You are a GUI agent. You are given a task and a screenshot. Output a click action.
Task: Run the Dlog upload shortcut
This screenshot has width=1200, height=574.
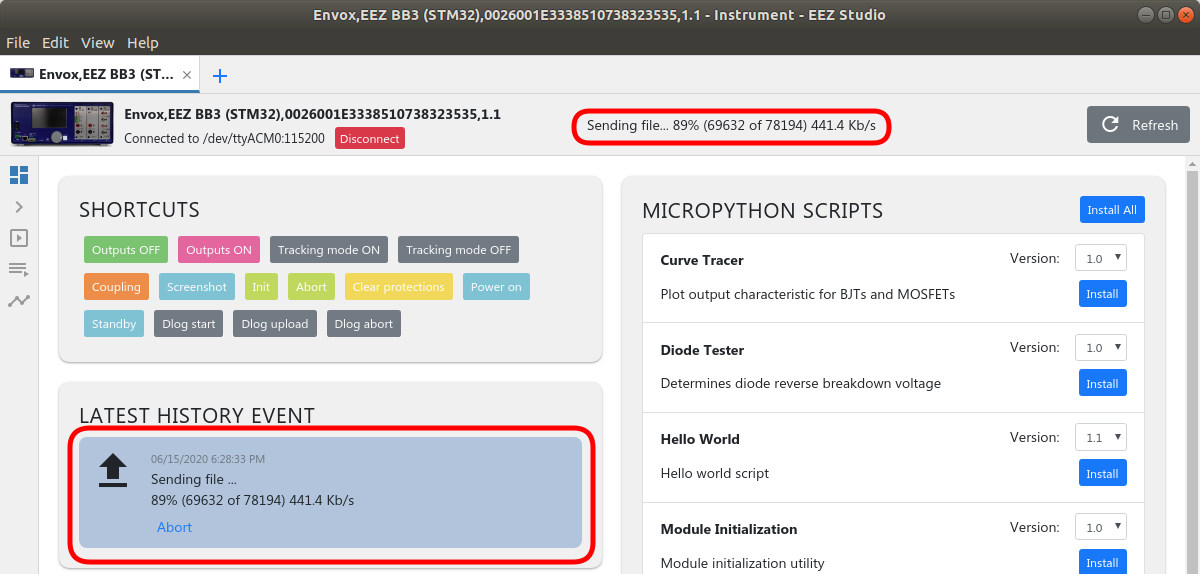coord(275,324)
